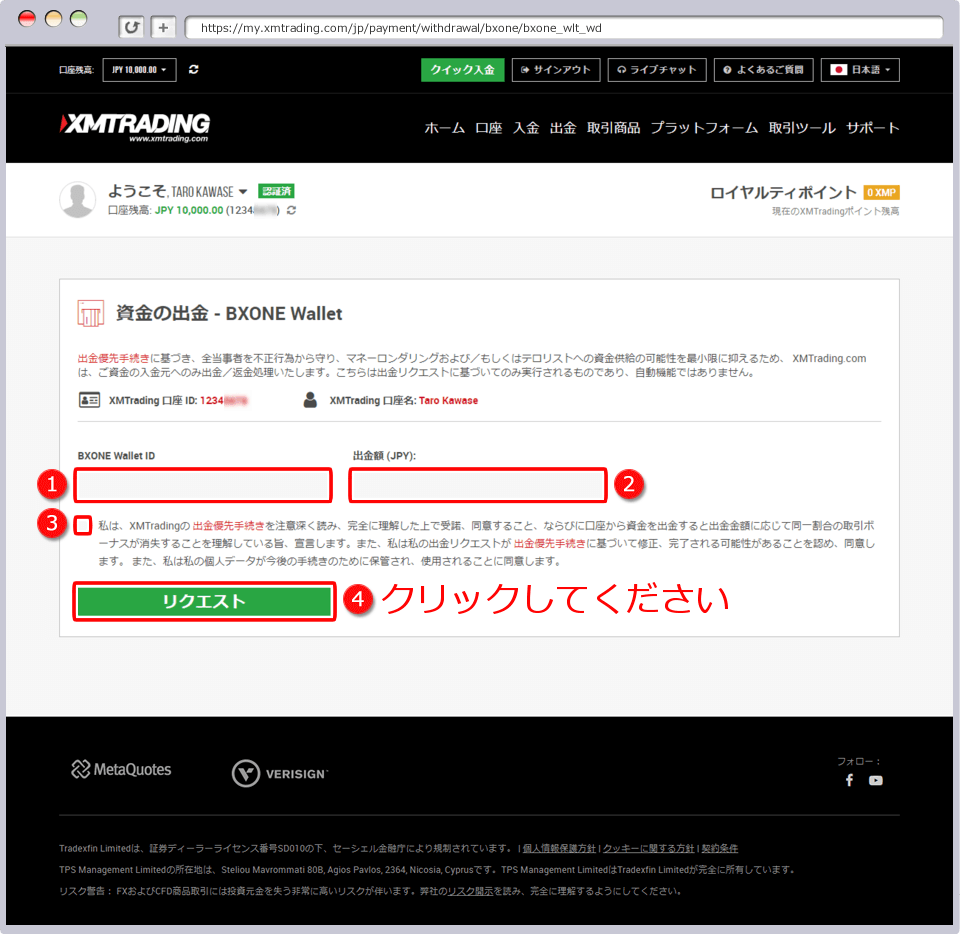Image resolution: width=960 pixels, height=934 pixels.
Task: Click the BXONE Wallet ID input field
Action: point(203,486)
